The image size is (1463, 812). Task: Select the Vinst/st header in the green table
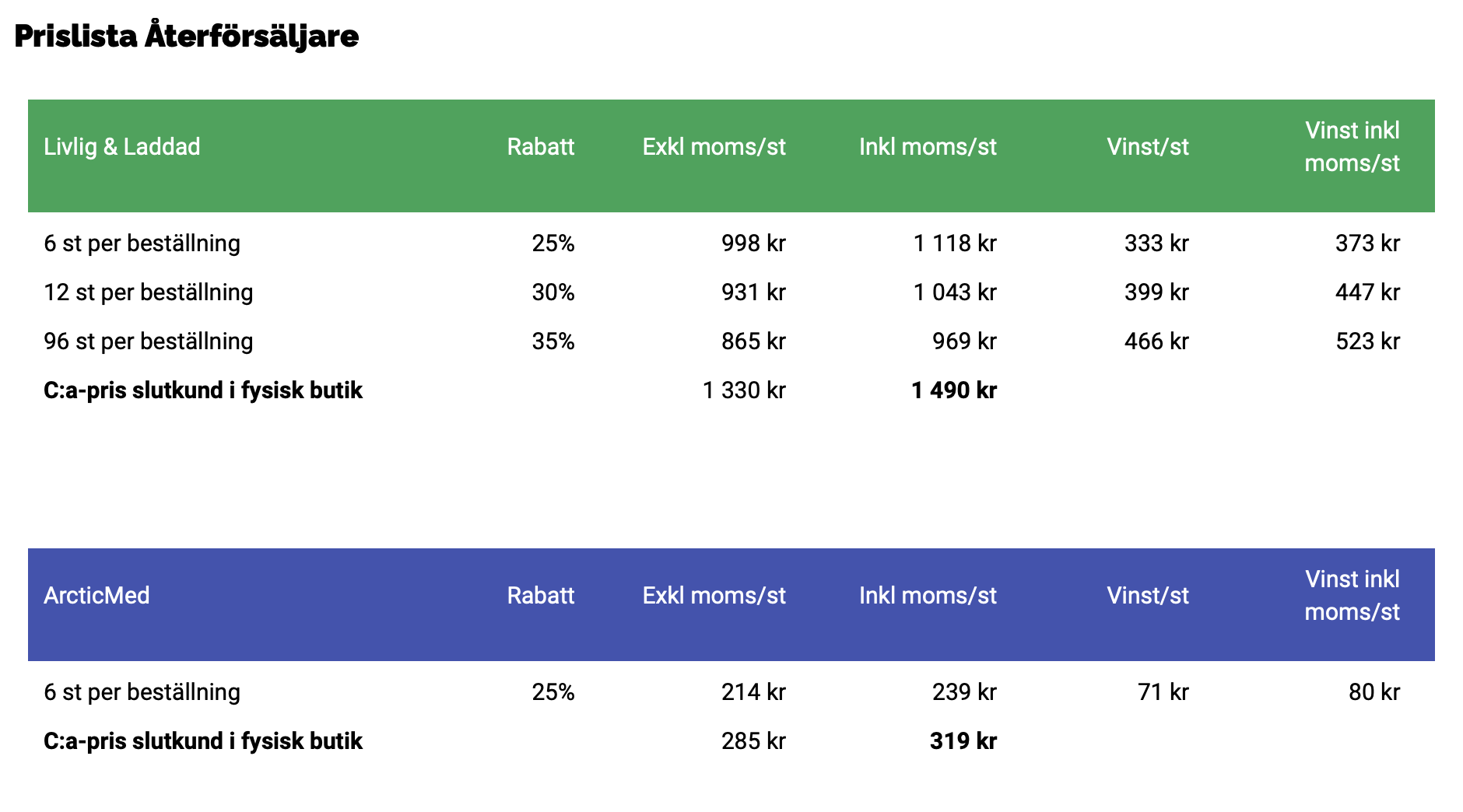tap(1148, 146)
